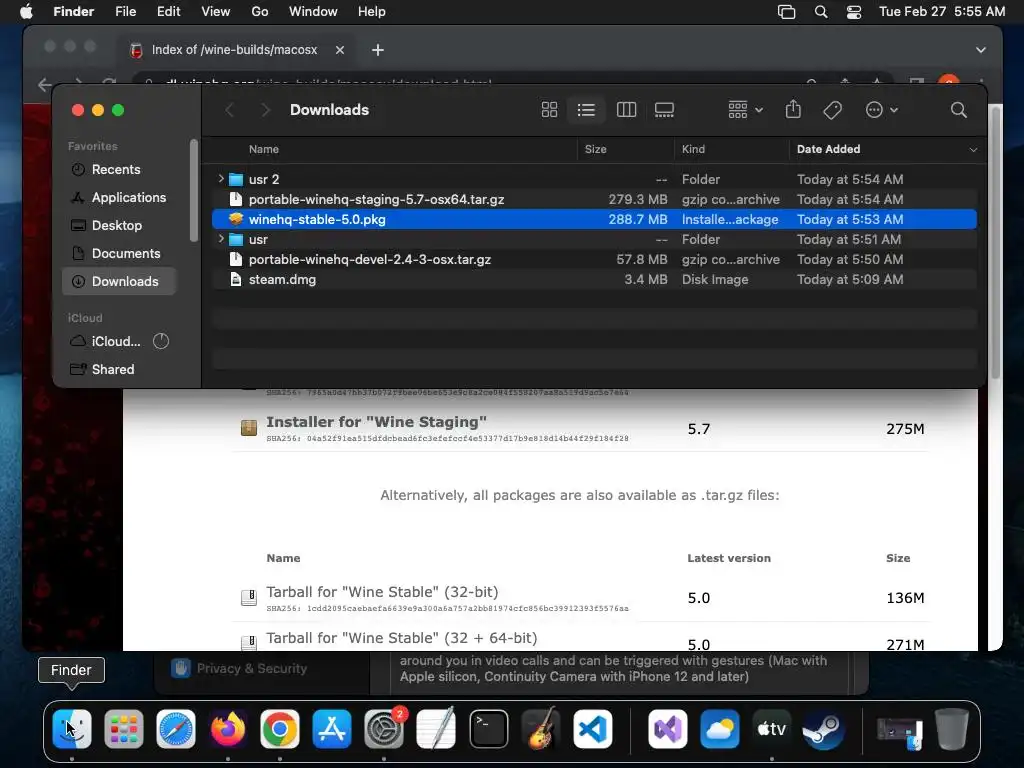Expand the 'usr' folder disclosure triangle
This screenshot has width=1024, height=768.
pyautogui.click(x=221, y=238)
